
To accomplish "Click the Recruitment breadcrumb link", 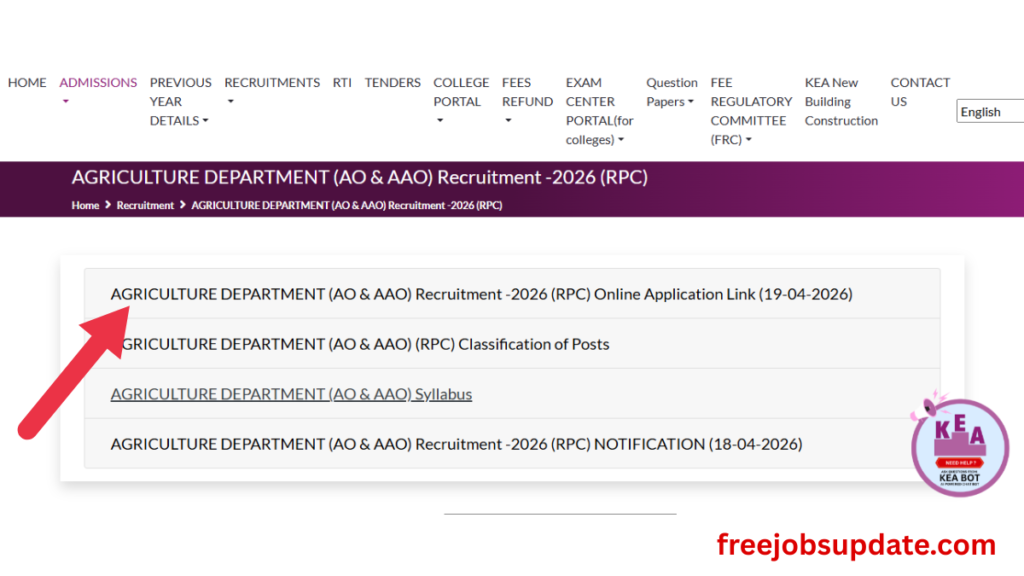I will pyautogui.click(x=145, y=205).
